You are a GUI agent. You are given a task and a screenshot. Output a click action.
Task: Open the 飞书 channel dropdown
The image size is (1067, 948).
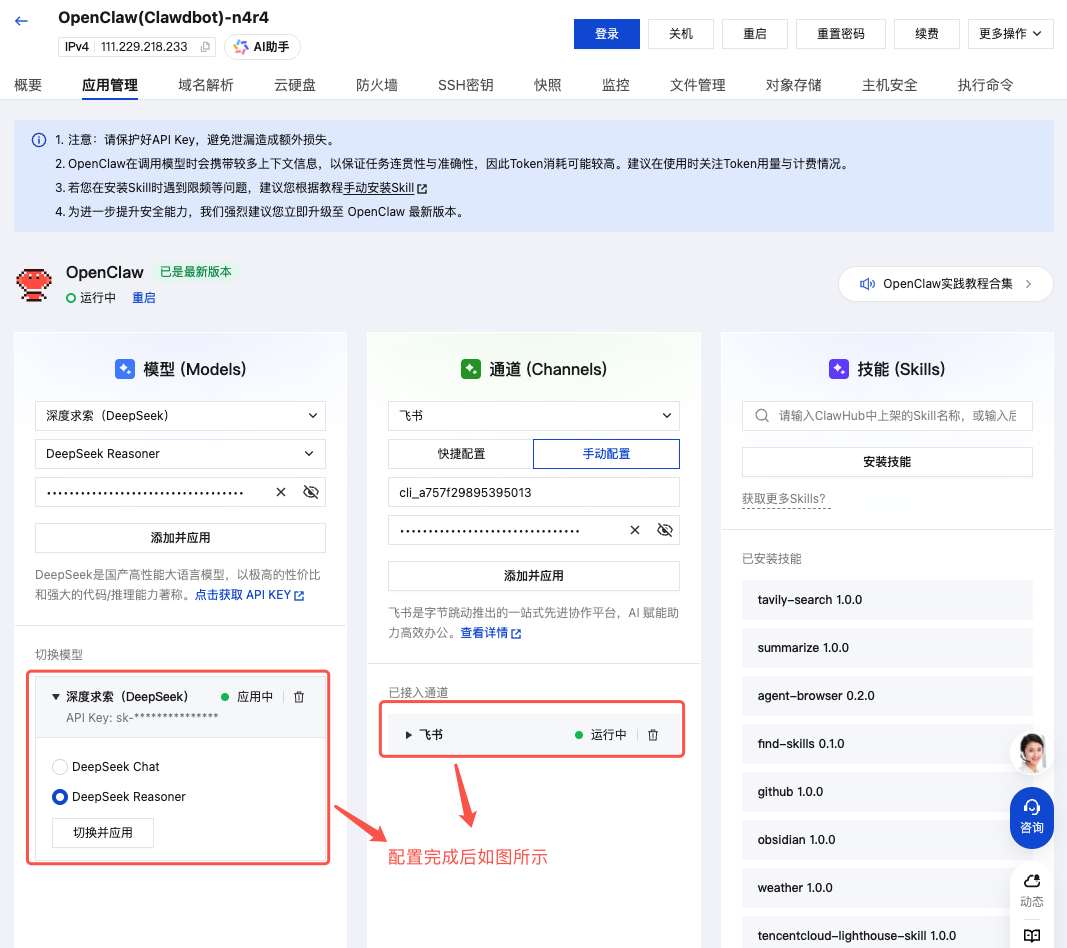(533, 415)
